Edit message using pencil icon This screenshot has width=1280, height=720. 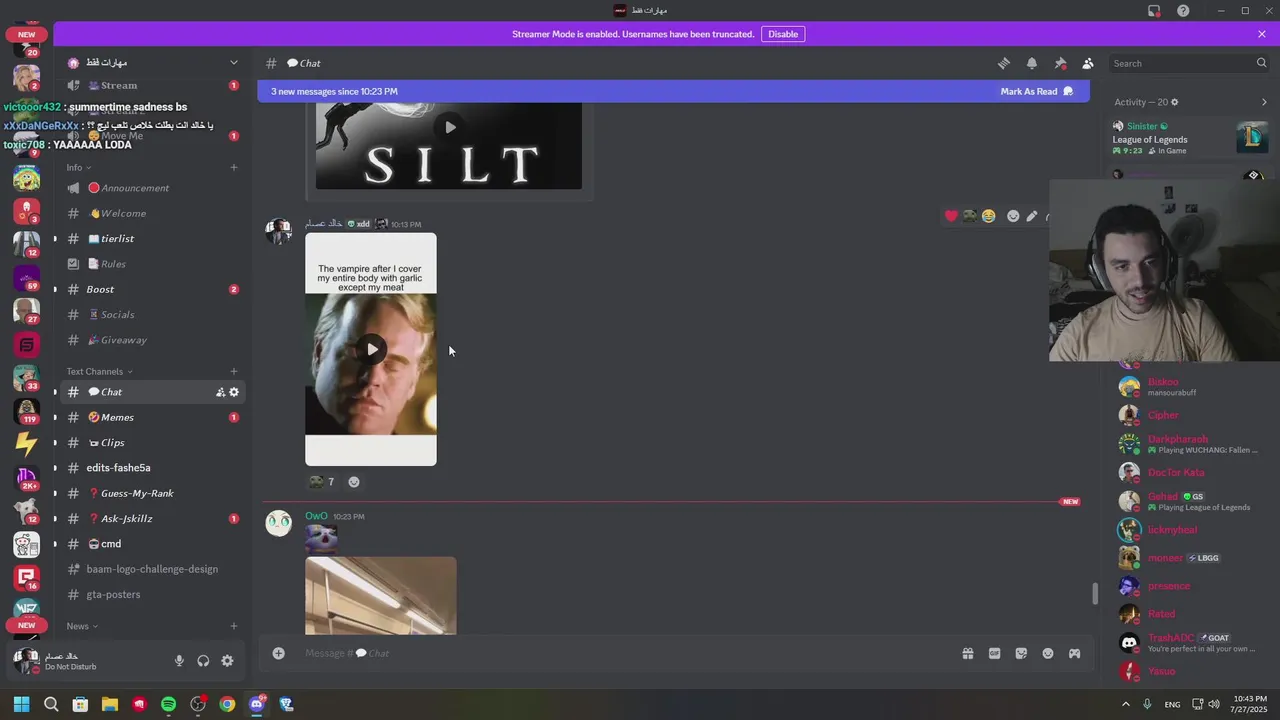1032,216
